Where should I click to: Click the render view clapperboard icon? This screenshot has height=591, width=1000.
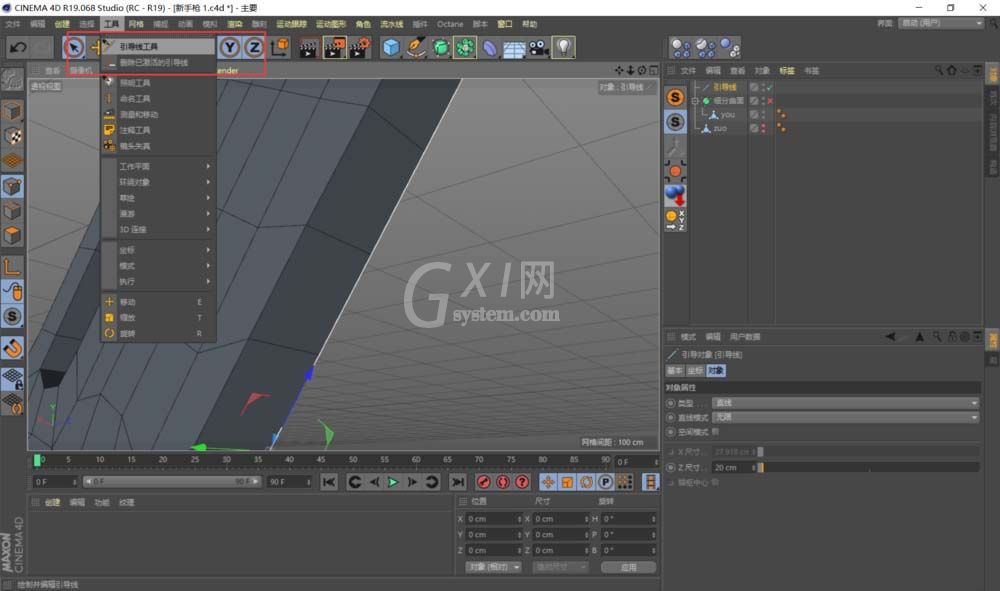(308, 48)
